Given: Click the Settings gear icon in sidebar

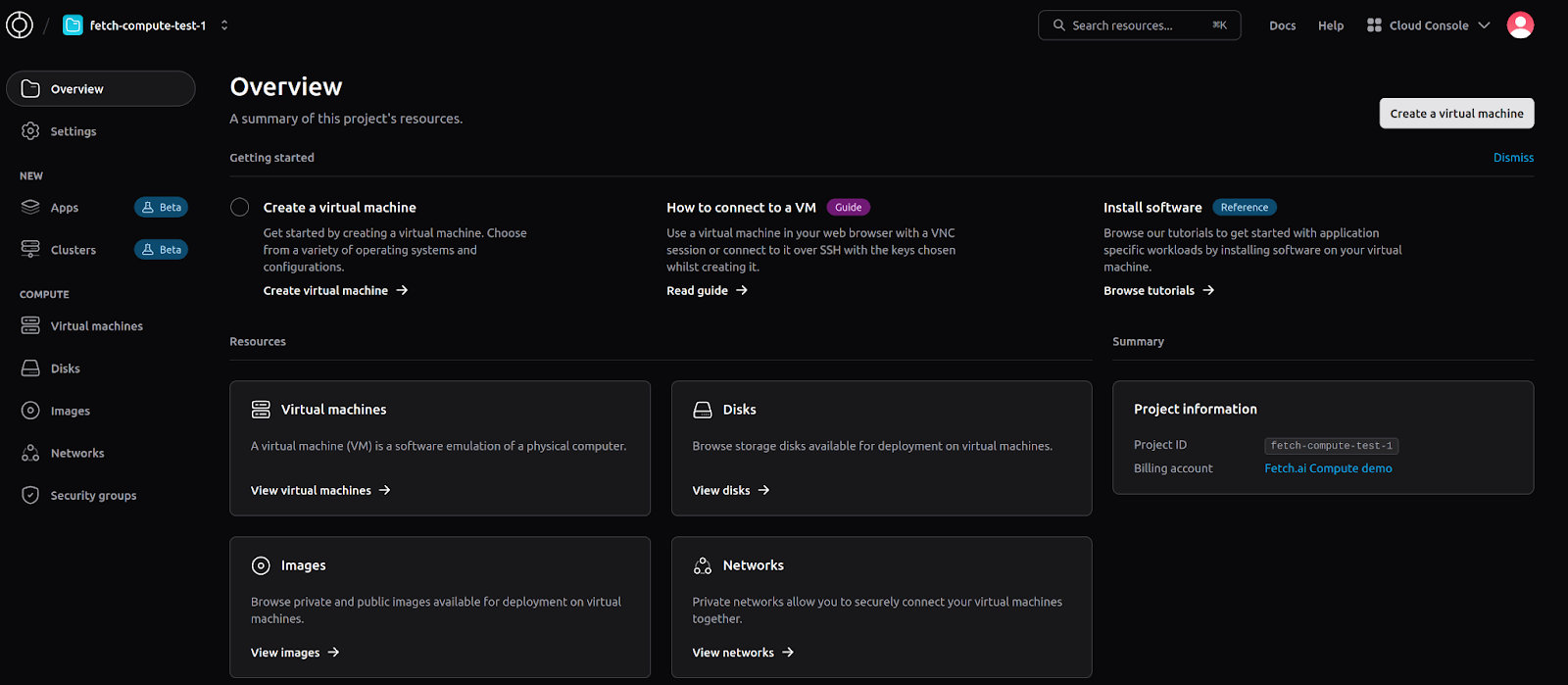Looking at the screenshot, I should [x=30, y=131].
